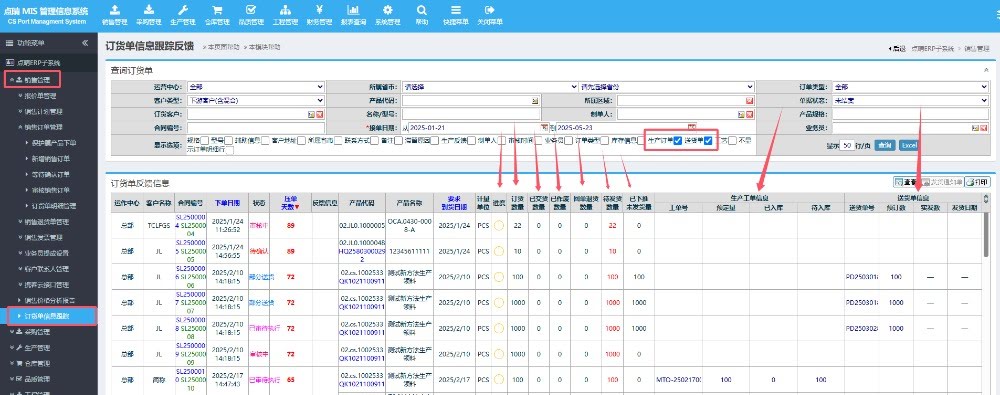Click the rows-per-page number field
The height and width of the screenshot is (395, 1000).
click(x=846, y=145)
